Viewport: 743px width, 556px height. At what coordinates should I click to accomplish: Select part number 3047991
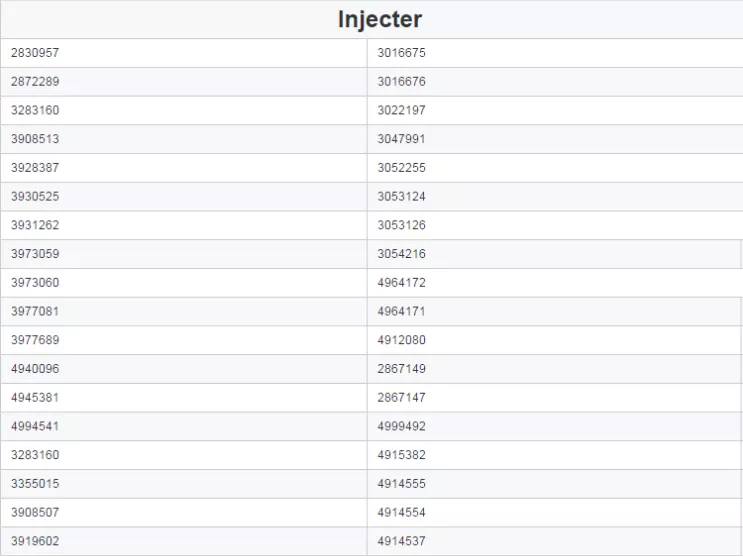[x=555, y=139]
